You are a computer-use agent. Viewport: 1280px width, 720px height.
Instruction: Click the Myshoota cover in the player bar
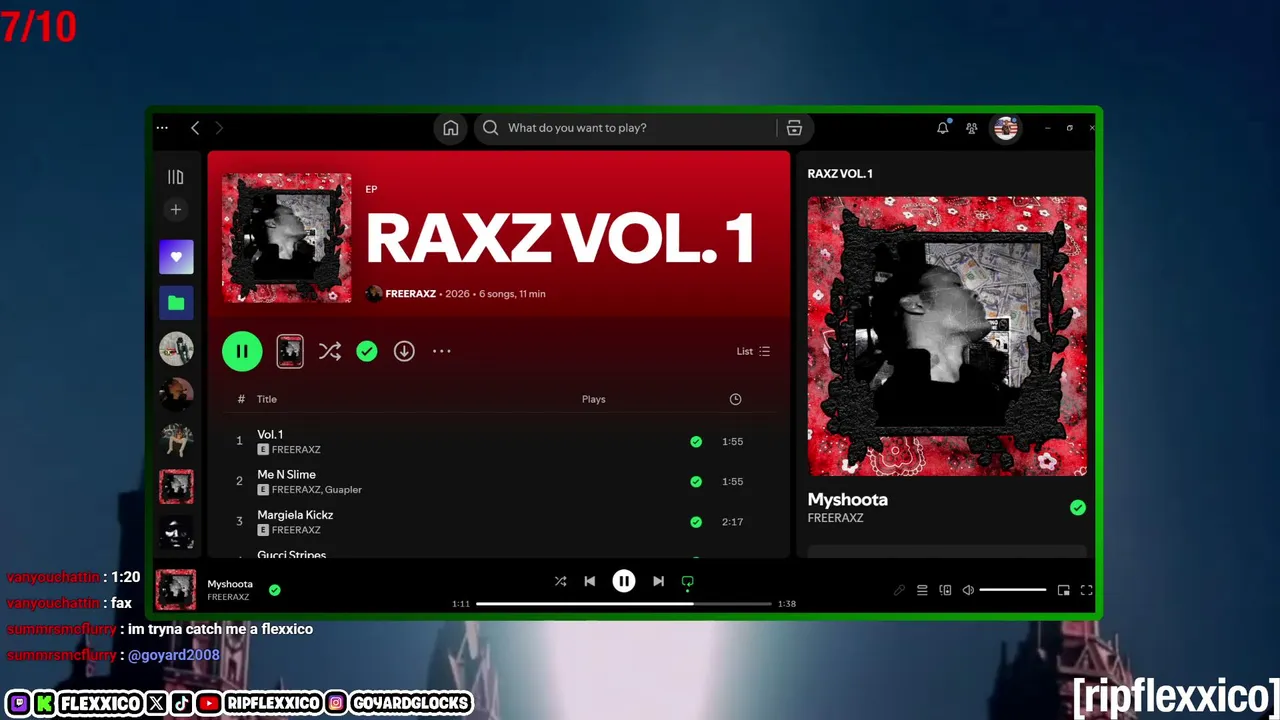[x=176, y=590]
